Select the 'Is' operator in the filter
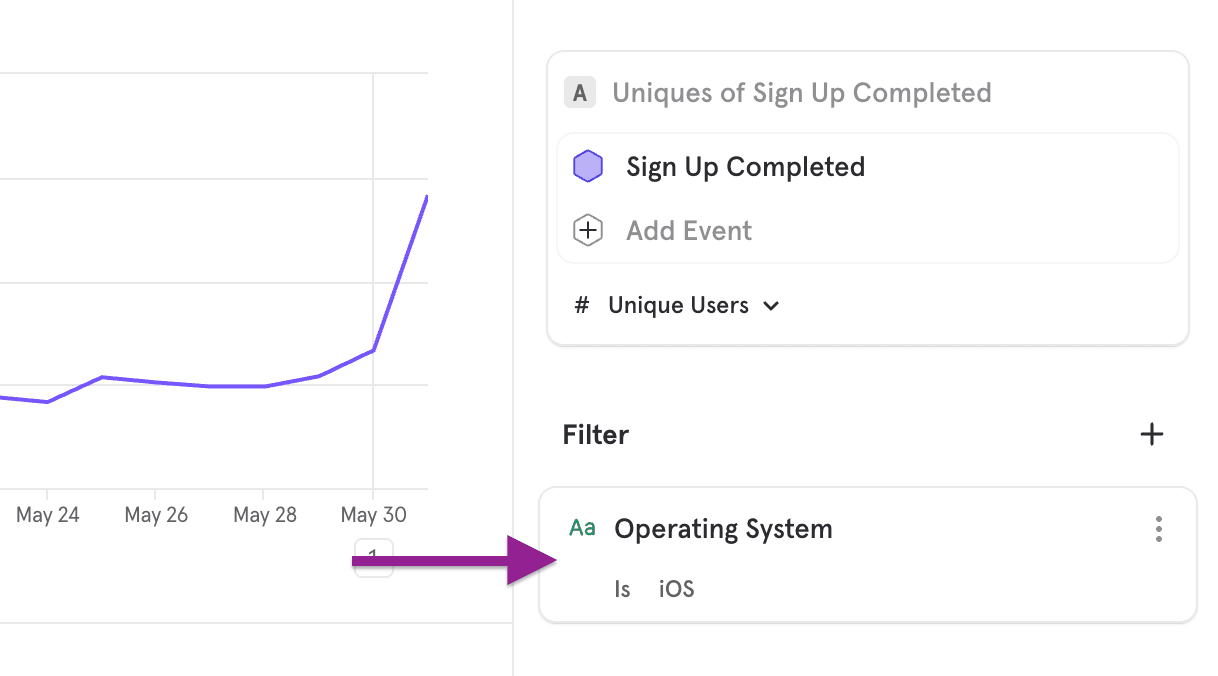 (622, 589)
